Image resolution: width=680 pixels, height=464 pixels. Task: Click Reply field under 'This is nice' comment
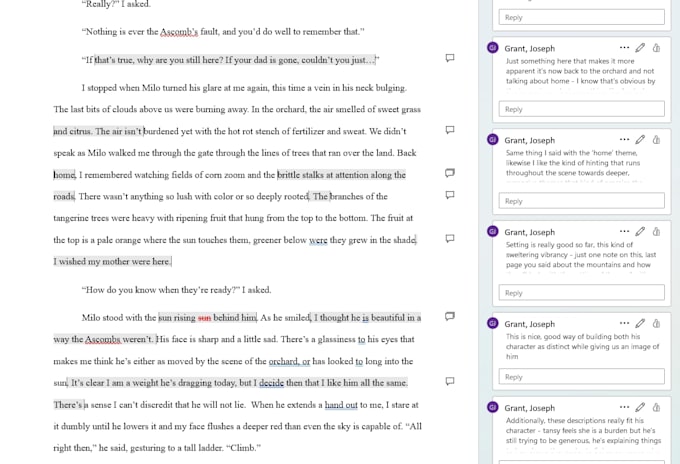(582, 377)
